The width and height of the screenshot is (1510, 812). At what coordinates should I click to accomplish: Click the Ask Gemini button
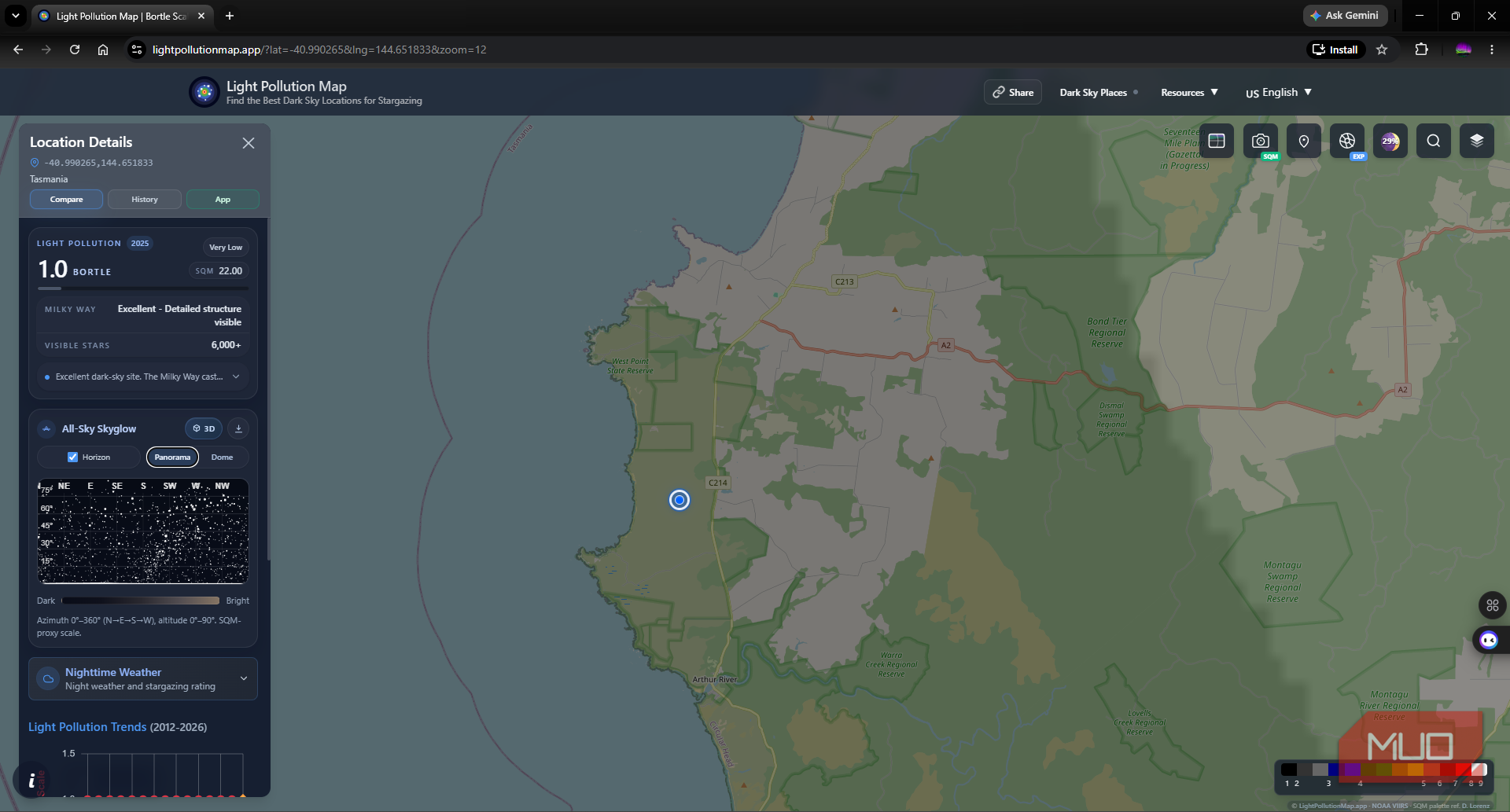pyautogui.click(x=1345, y=16)
